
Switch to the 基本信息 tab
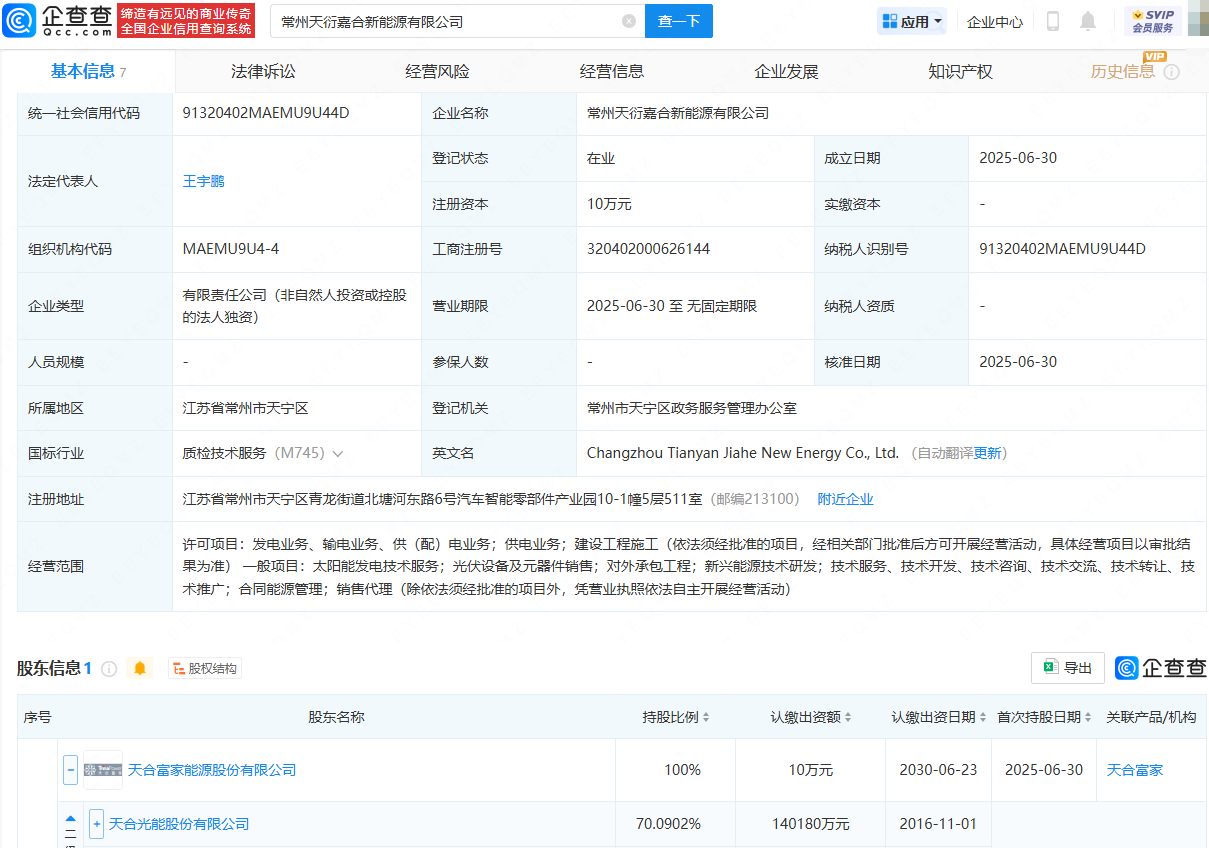click(x=88, y=71)
